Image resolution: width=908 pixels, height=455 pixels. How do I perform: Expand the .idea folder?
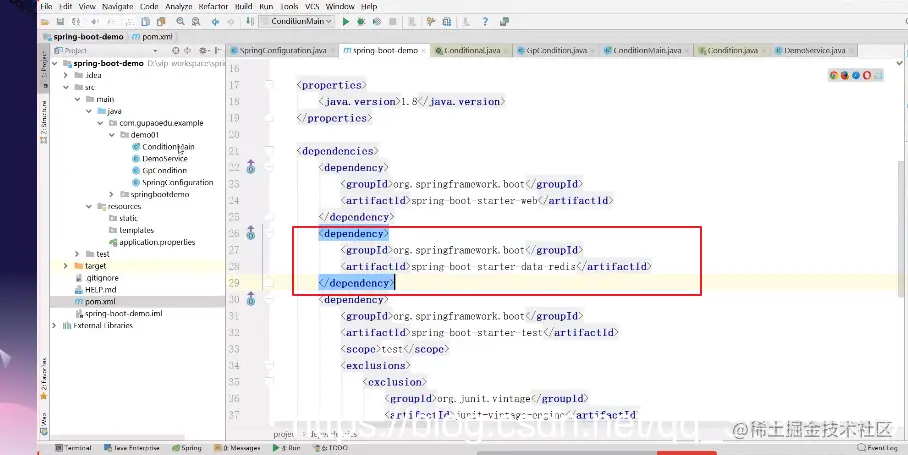[66, 75]
